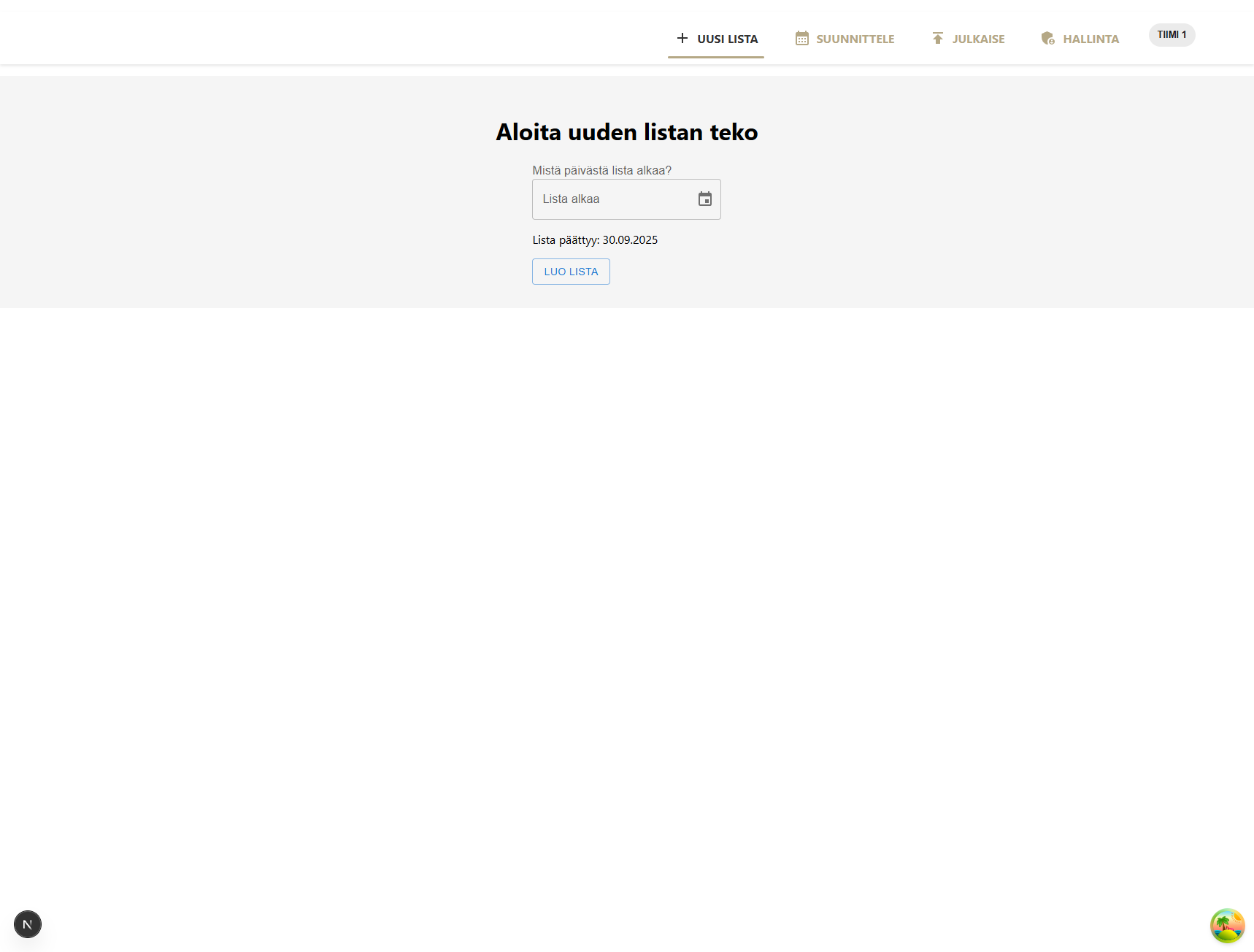Click the 30.09.2025 end date value
The image size is (1254, 952).
tap(630, 240)
